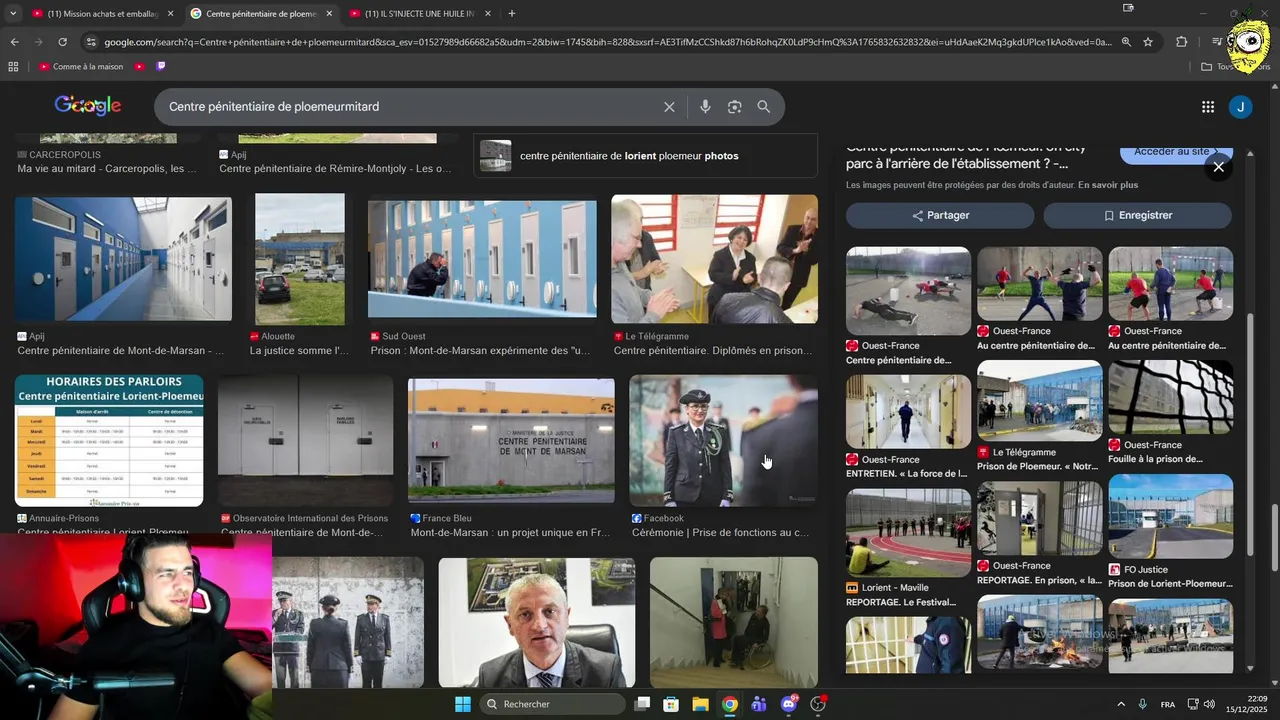Launch Microsoft Store from the taskbar
Screen dimensions: 1280x720
(x=671, y=704)
